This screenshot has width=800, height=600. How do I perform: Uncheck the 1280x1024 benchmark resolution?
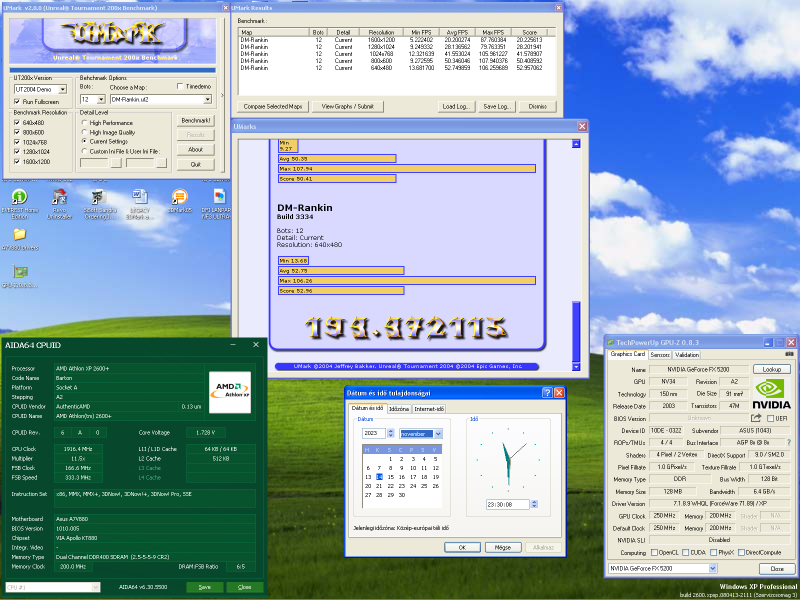click(x=17, y=152)
